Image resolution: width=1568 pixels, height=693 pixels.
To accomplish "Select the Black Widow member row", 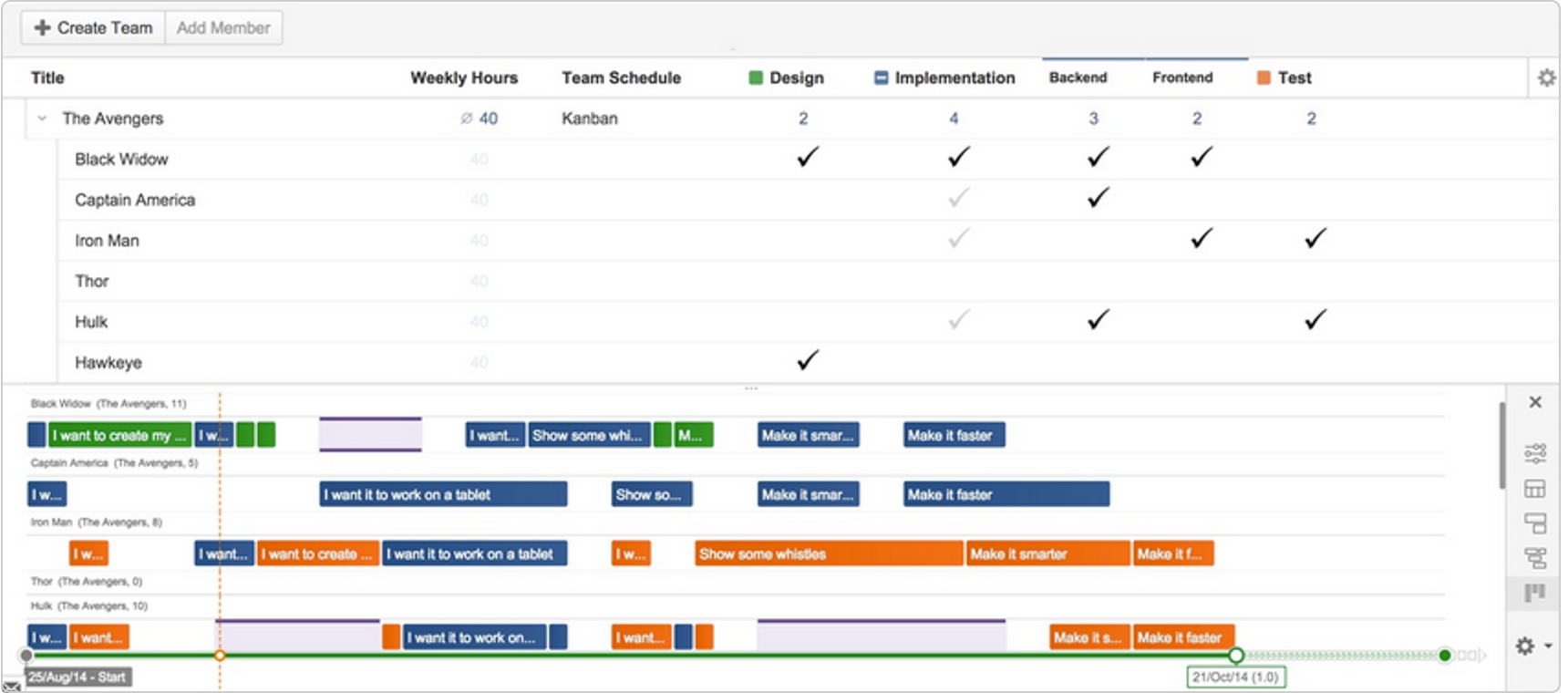I will pos(808,159).
